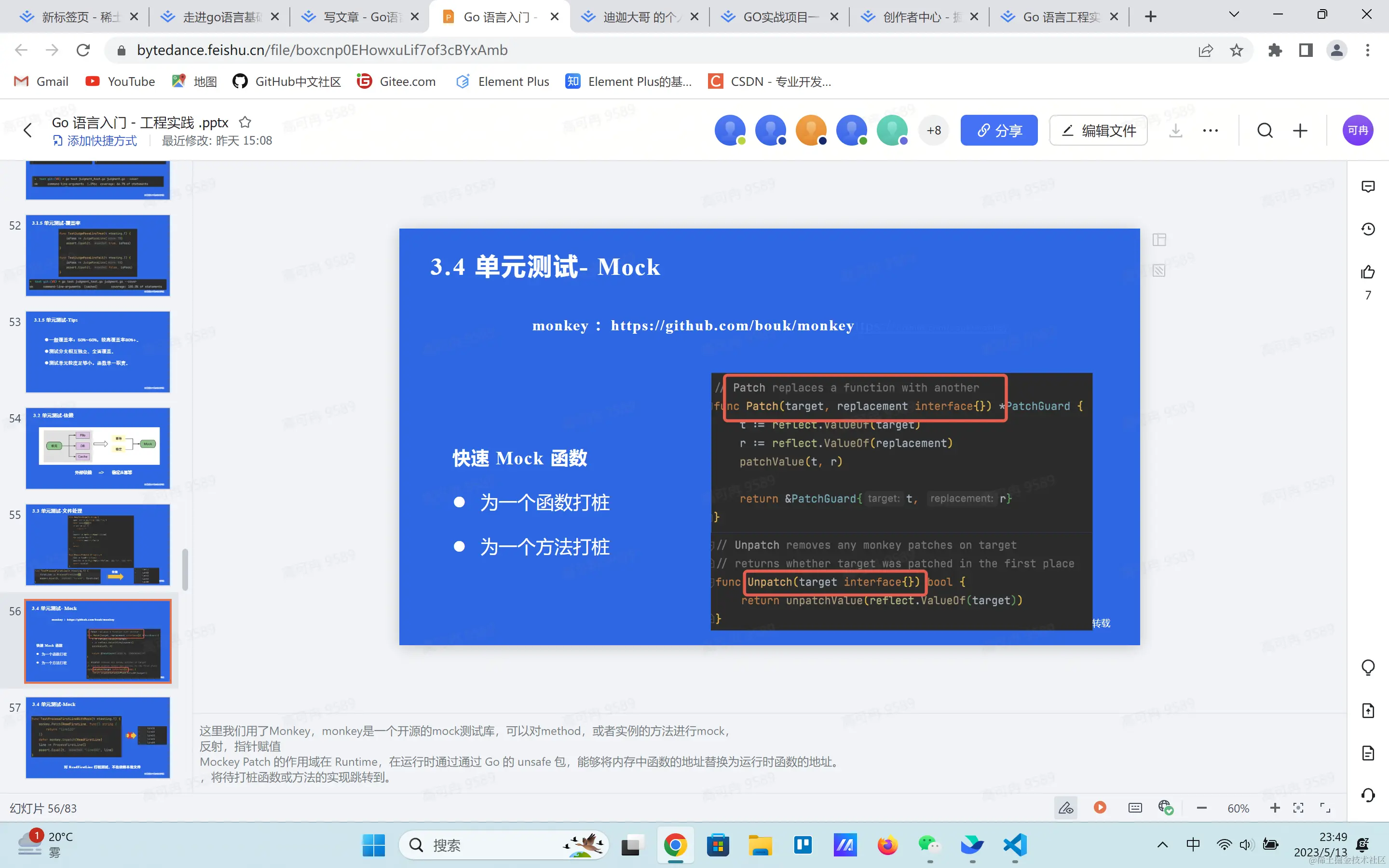
Task: Select slide 54 thumbnail
Action: click(97, 448)
